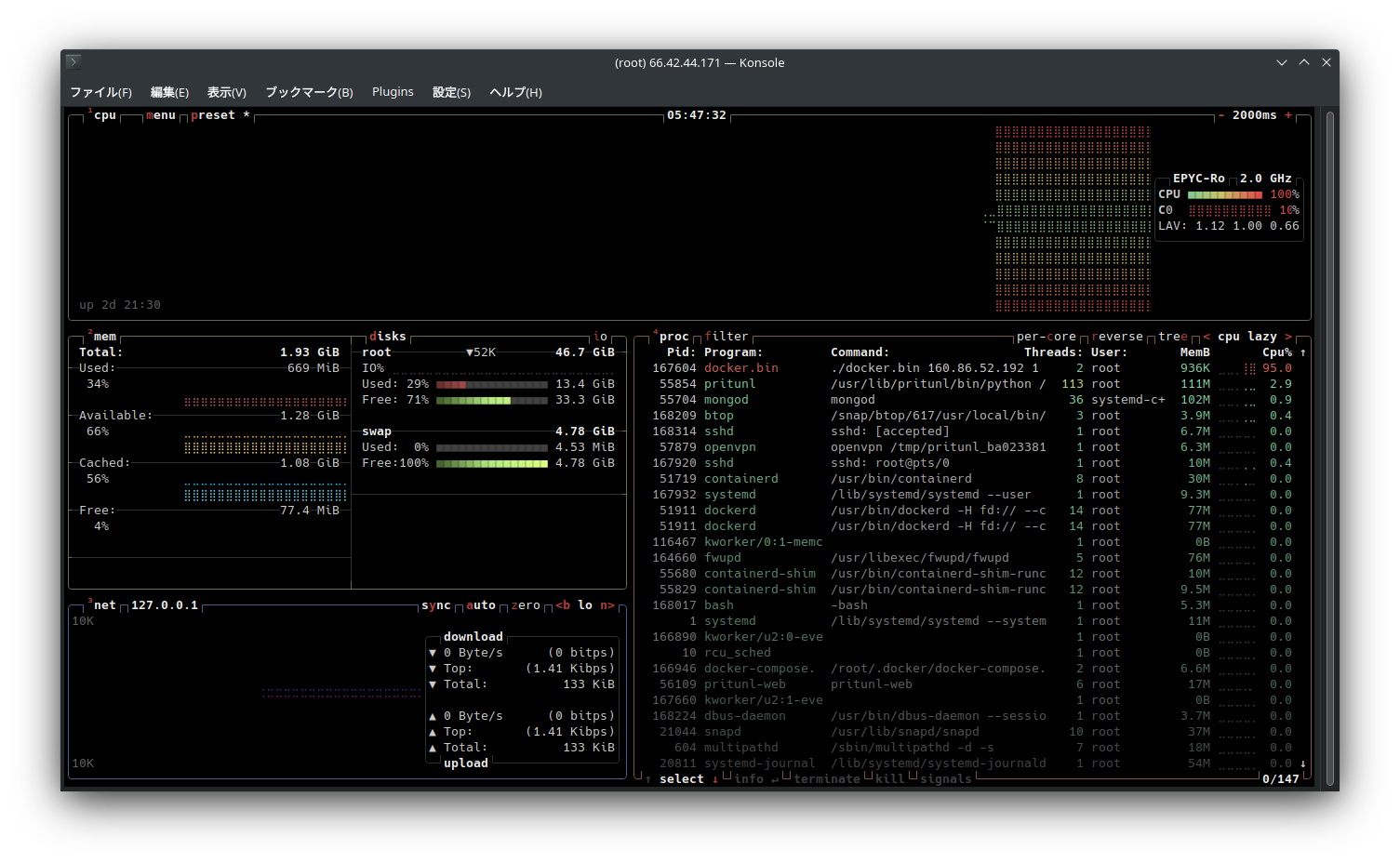1400x863 pixels.
Task: Click right arrow beside cpu lazy sort
Action: 1288,337
